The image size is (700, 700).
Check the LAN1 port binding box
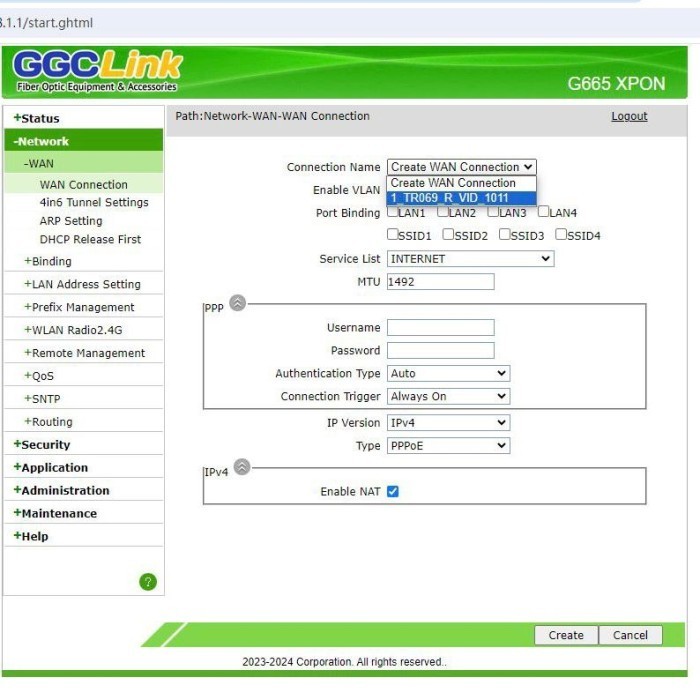(393, 212)
